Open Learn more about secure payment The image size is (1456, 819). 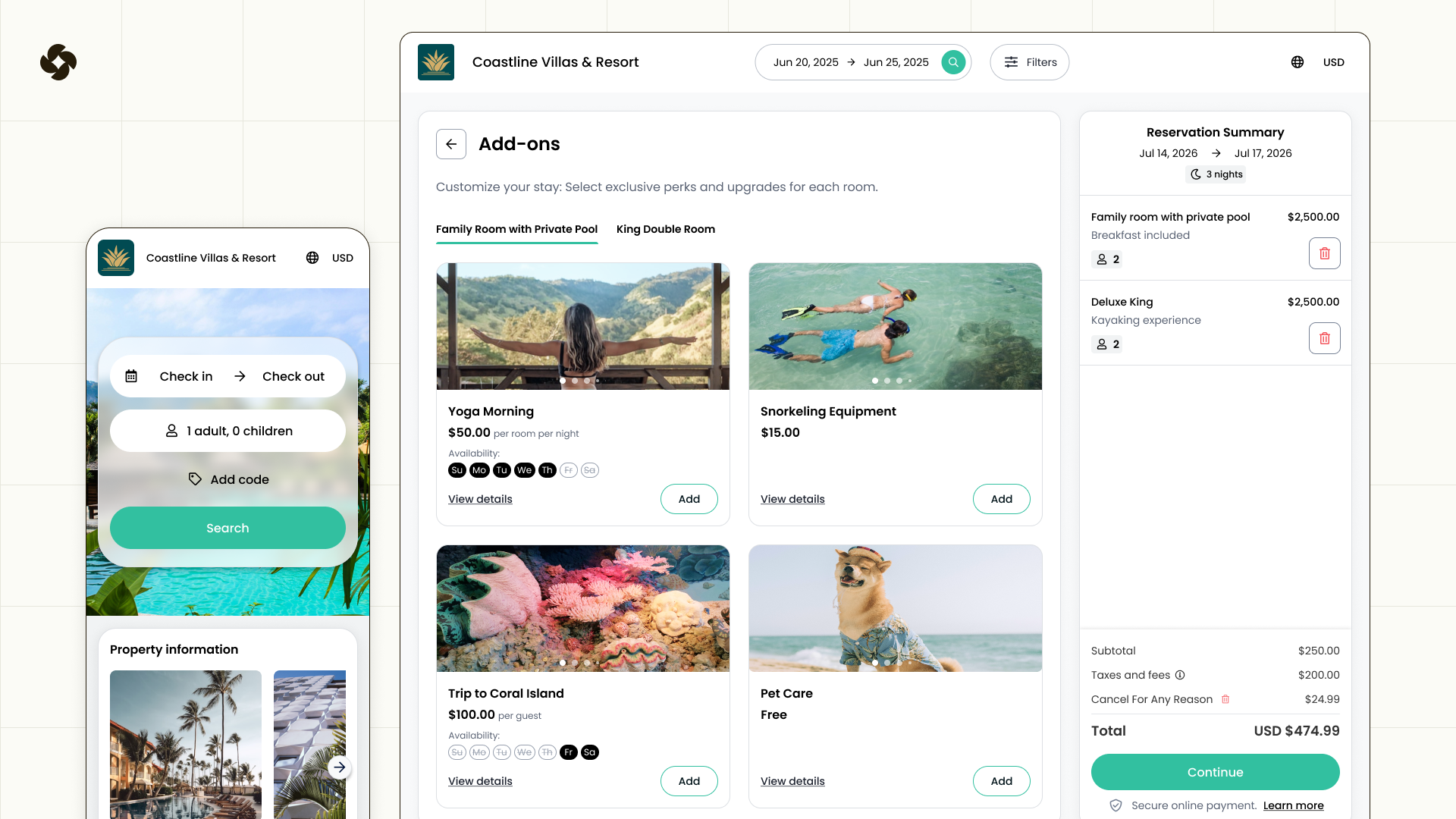[x=1293, y=805]
